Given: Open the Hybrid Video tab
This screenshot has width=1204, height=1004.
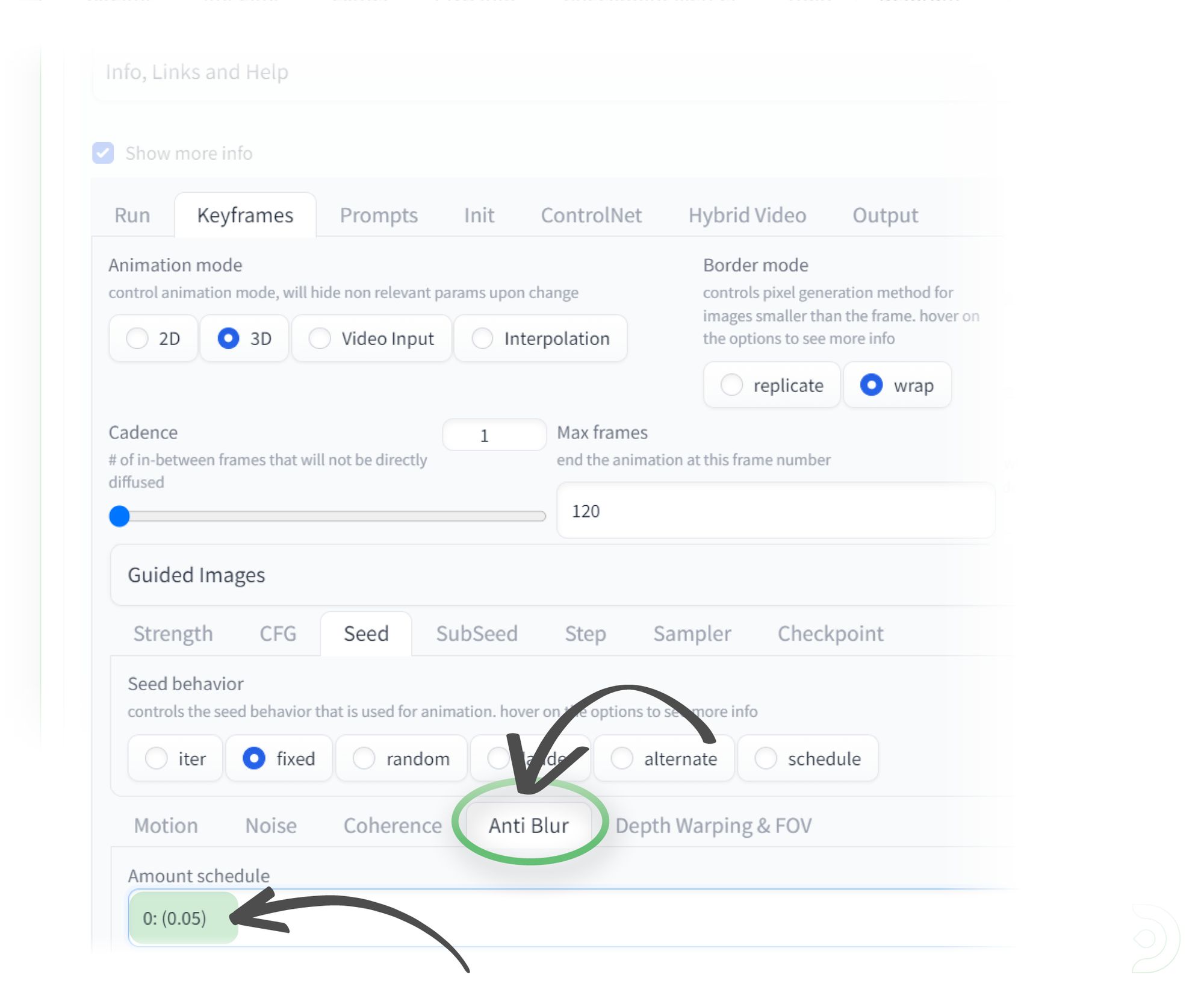Looking at the screenshot, I should pyautogui.click(x=747, y=215).
